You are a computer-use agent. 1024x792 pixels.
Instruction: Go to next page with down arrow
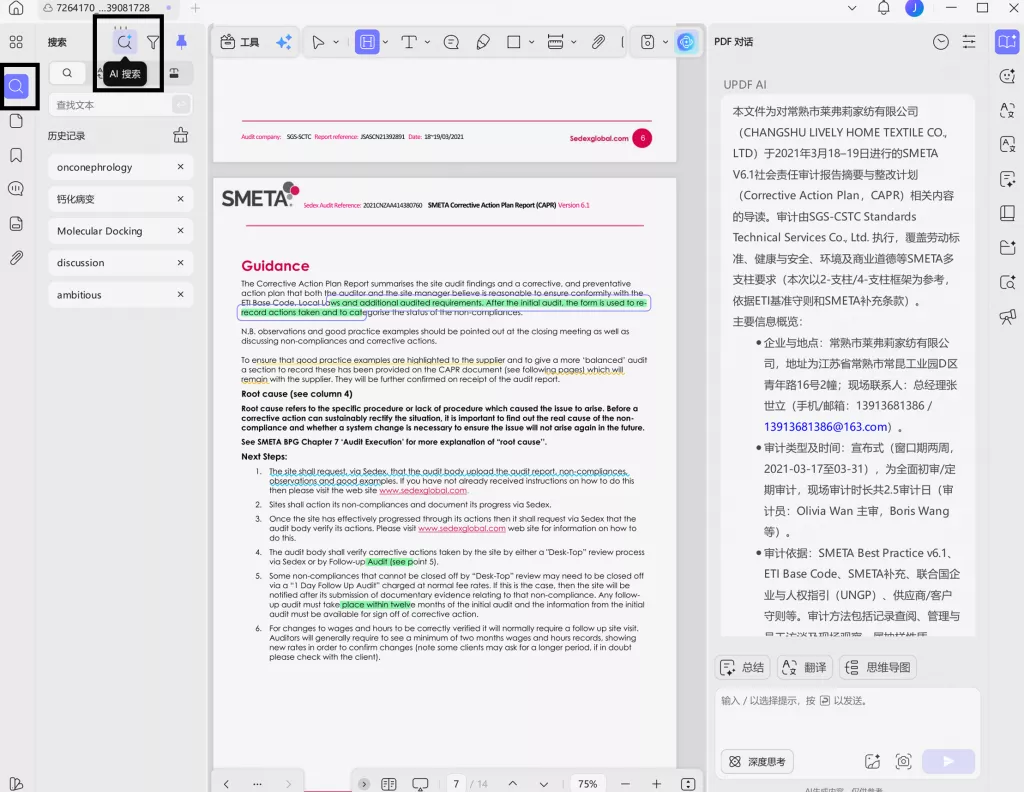[x=543, y=784]
